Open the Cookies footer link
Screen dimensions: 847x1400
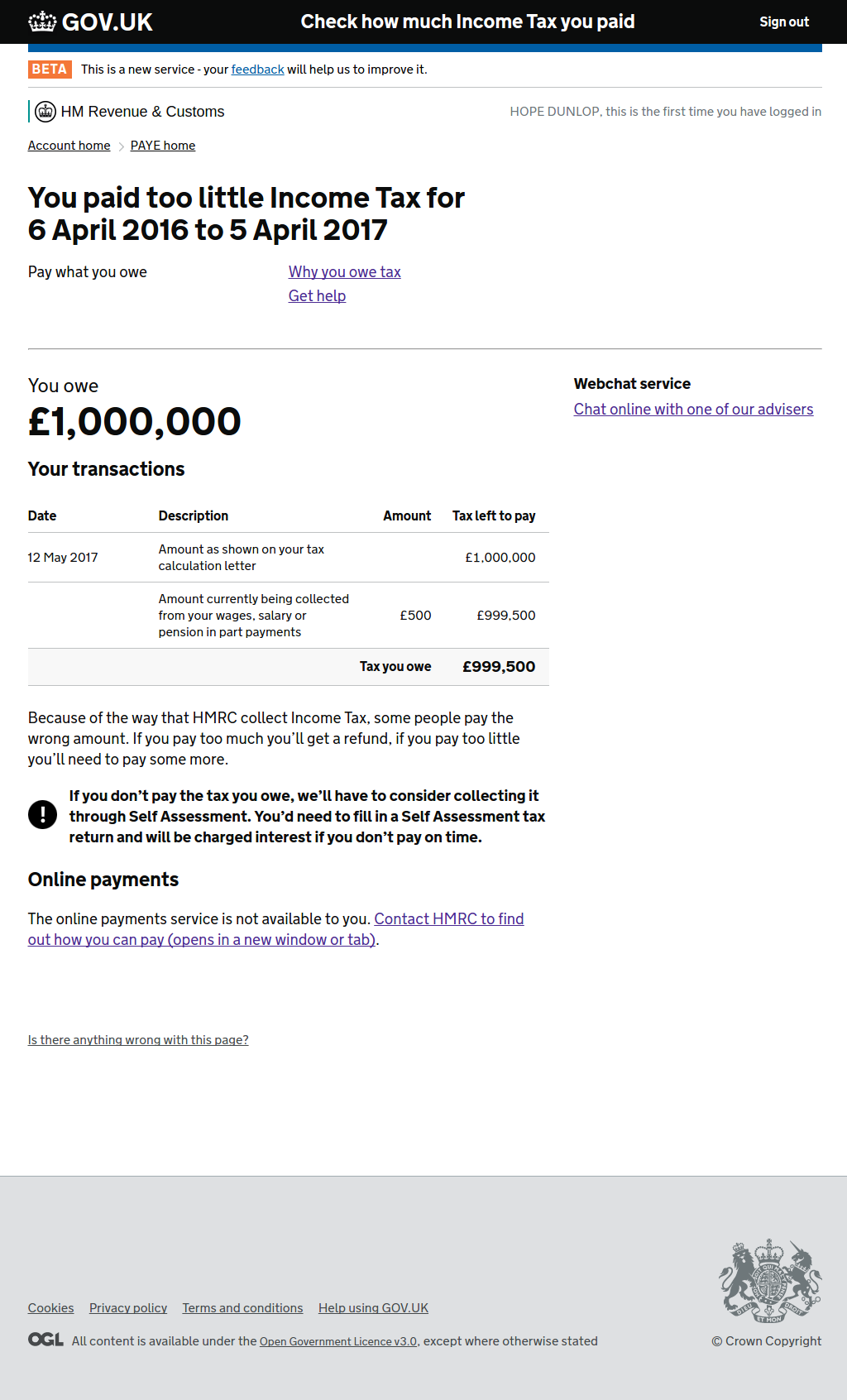50,1308
